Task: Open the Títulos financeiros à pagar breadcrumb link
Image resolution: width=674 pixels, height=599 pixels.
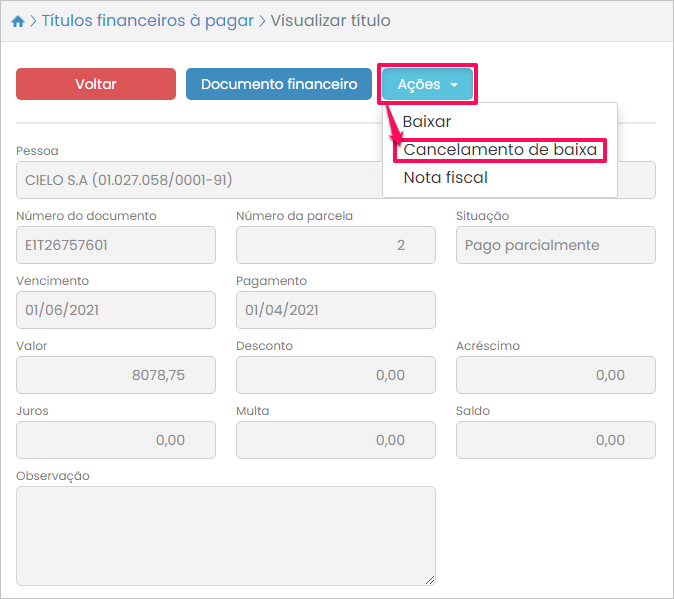Action: (147, 21)
